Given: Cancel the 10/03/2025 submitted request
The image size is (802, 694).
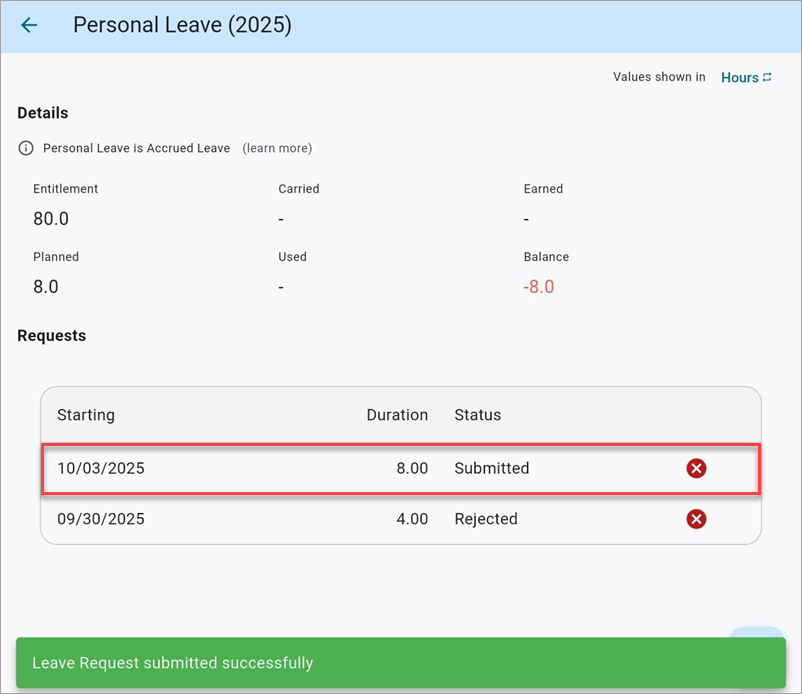Looking at the screenshot, I should point(696,468).
